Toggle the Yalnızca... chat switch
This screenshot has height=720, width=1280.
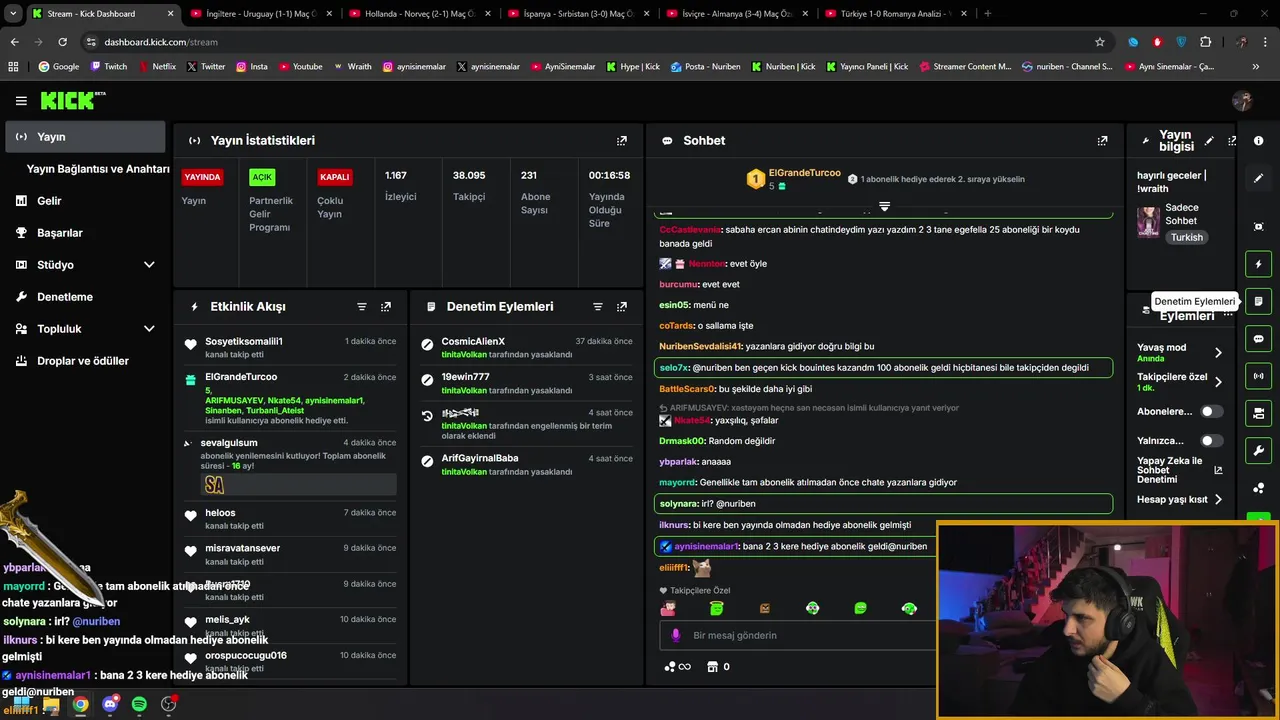[x=1211, y=440]
